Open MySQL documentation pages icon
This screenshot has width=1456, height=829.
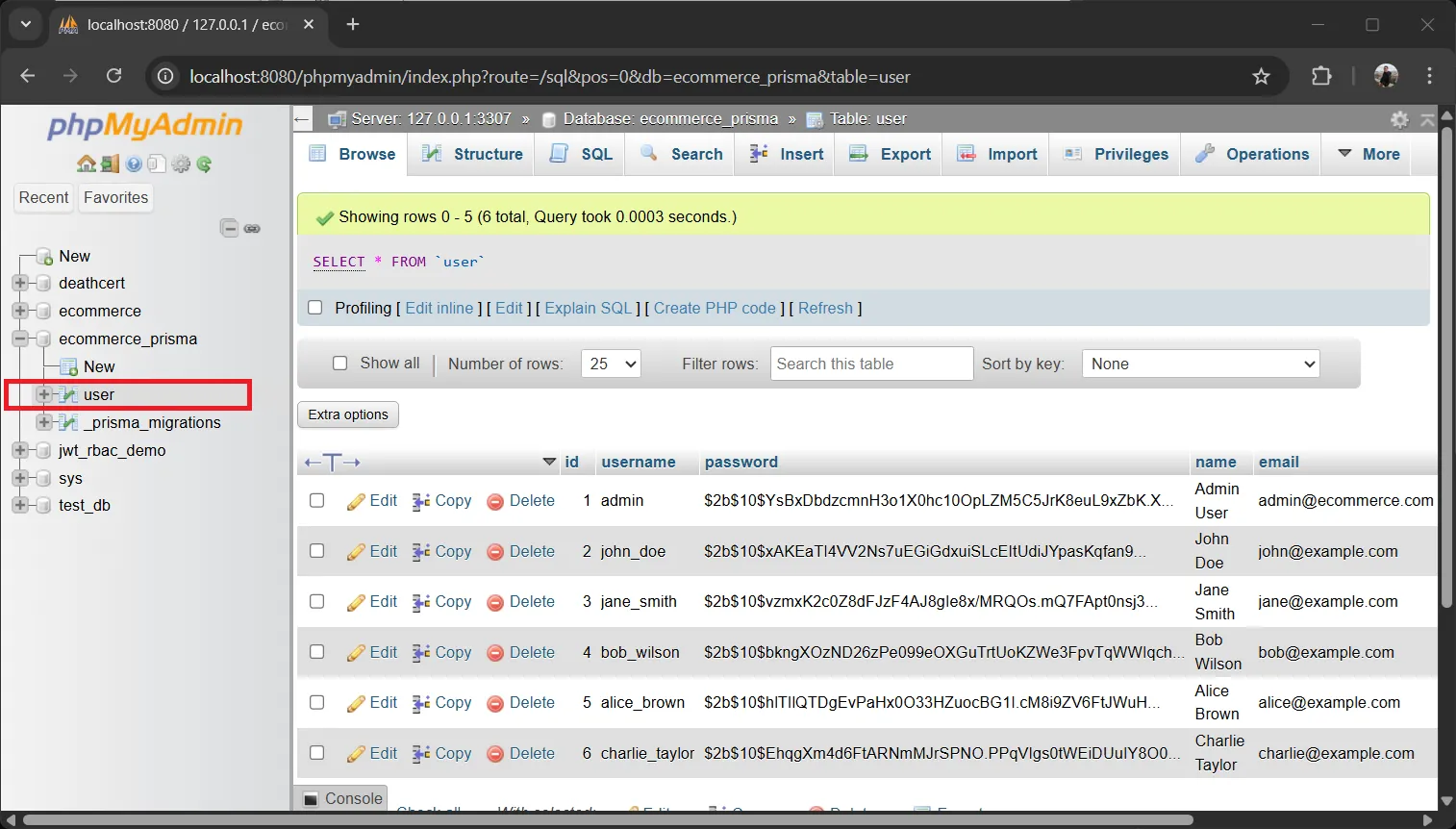tap(157, 164)
